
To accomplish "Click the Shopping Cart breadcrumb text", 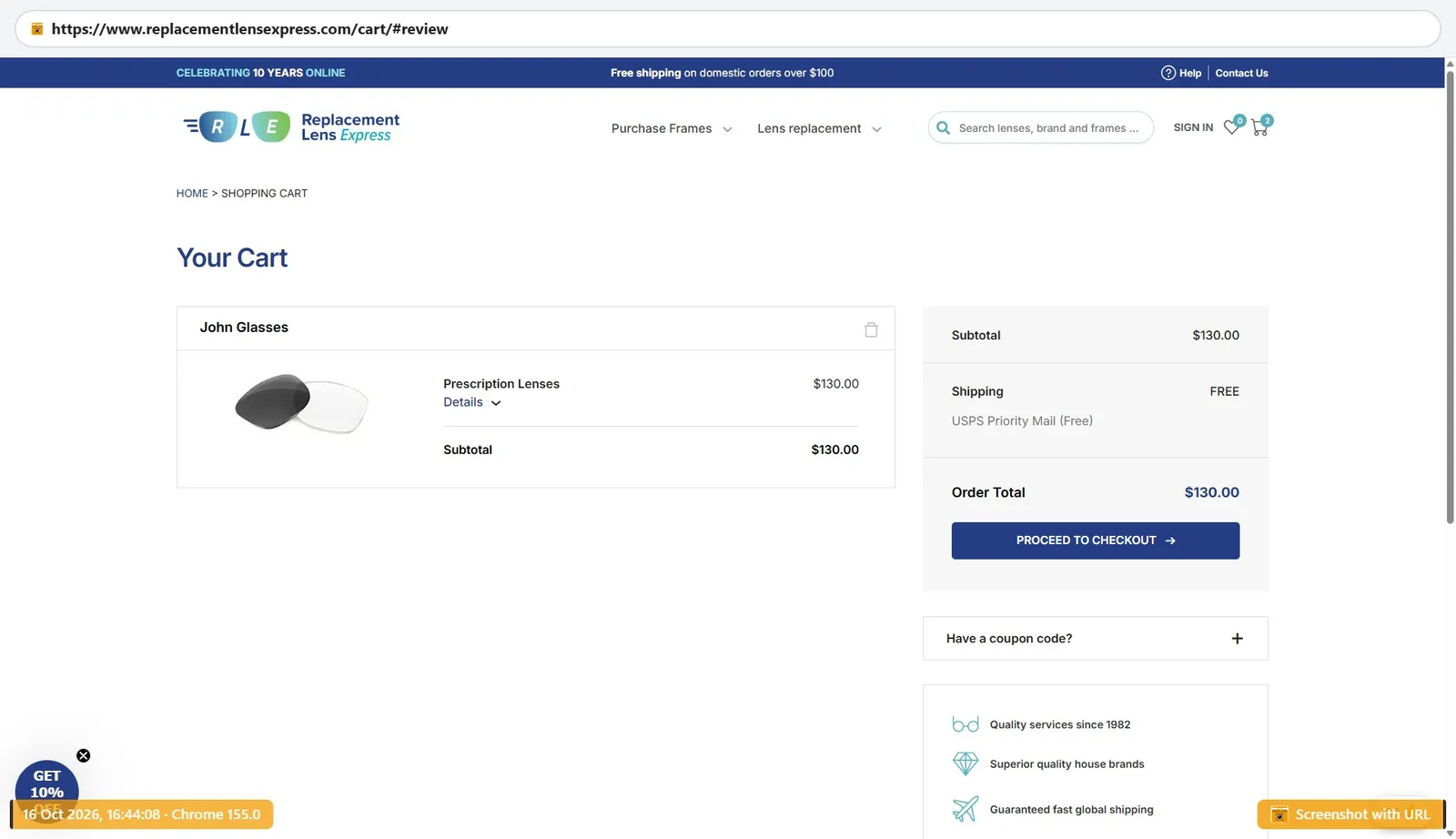I will coord(264,193).
